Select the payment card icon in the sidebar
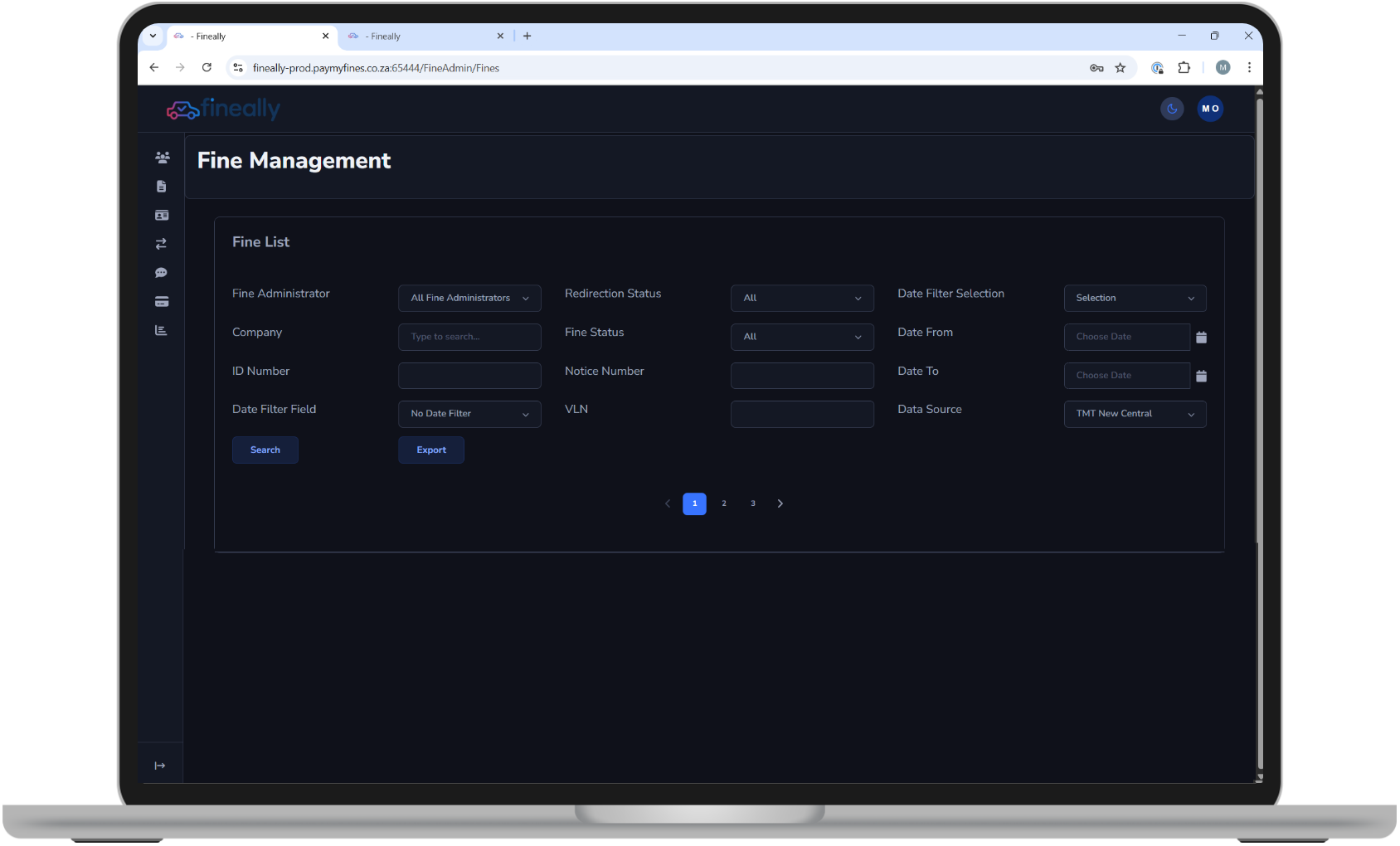The image size is (1400, 846). click(162, 301)
